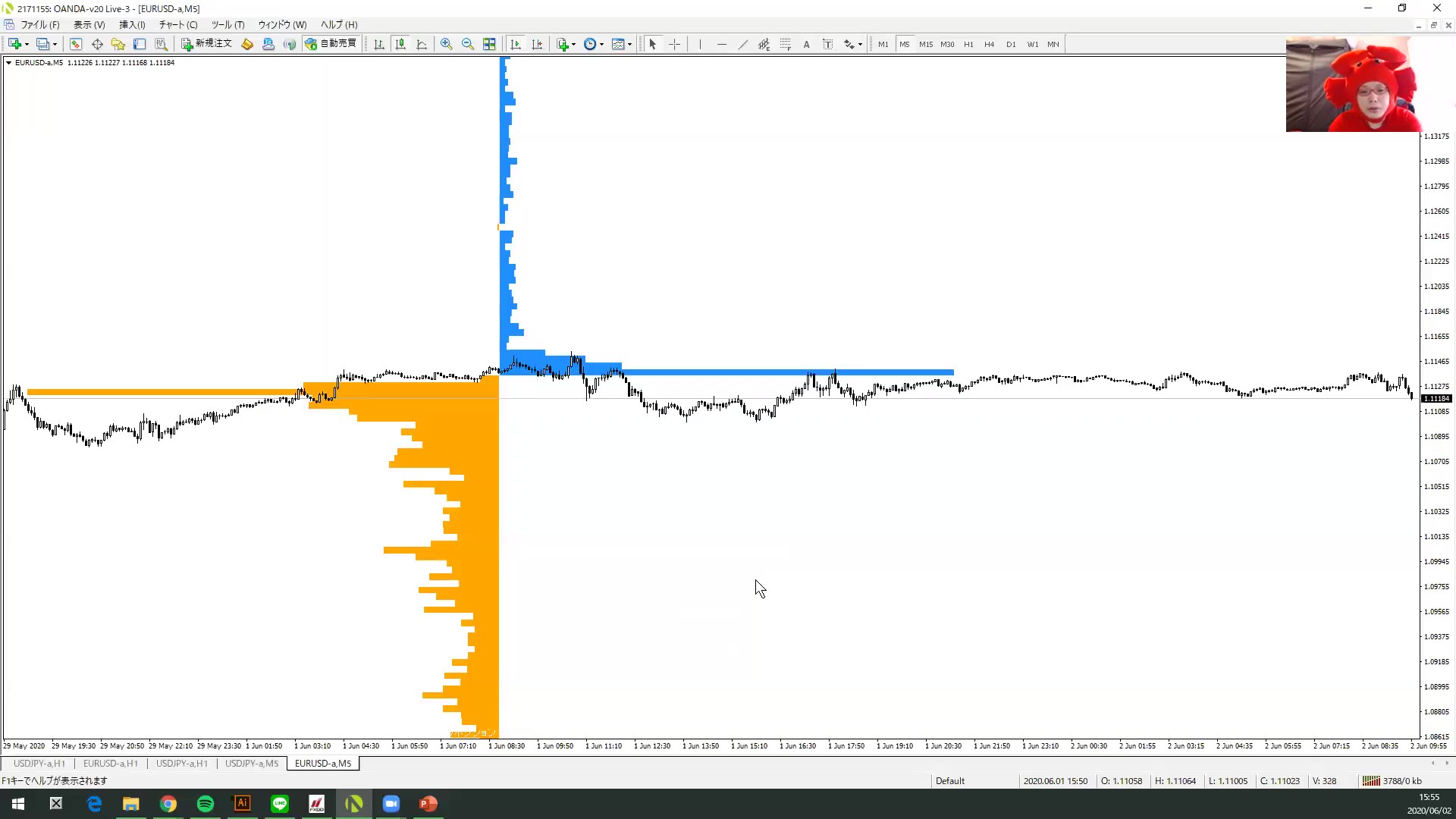Click the zoom in magnifier icon

[446, 44]
